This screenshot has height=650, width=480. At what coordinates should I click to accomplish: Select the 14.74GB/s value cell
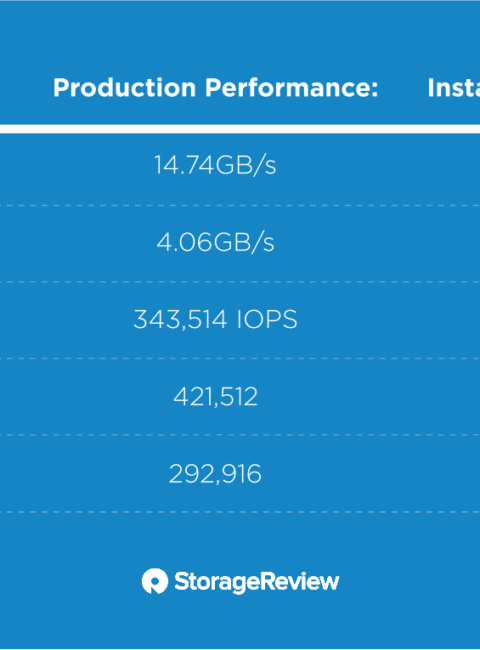(x=215, y=165)
